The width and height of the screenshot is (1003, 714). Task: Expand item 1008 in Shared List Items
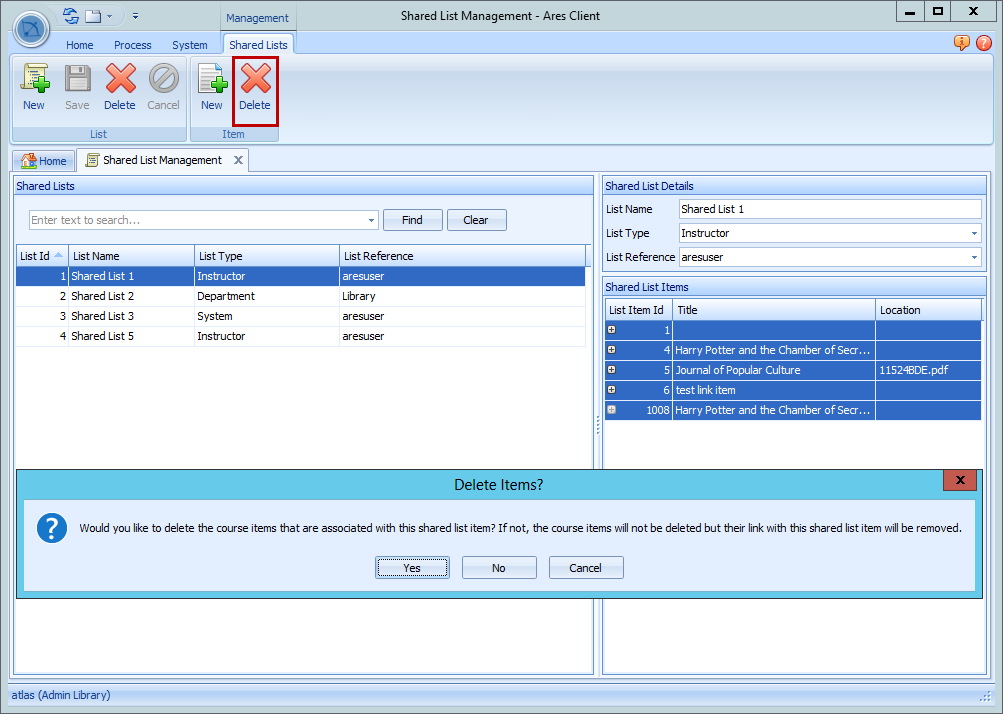(x=610, y=409)
